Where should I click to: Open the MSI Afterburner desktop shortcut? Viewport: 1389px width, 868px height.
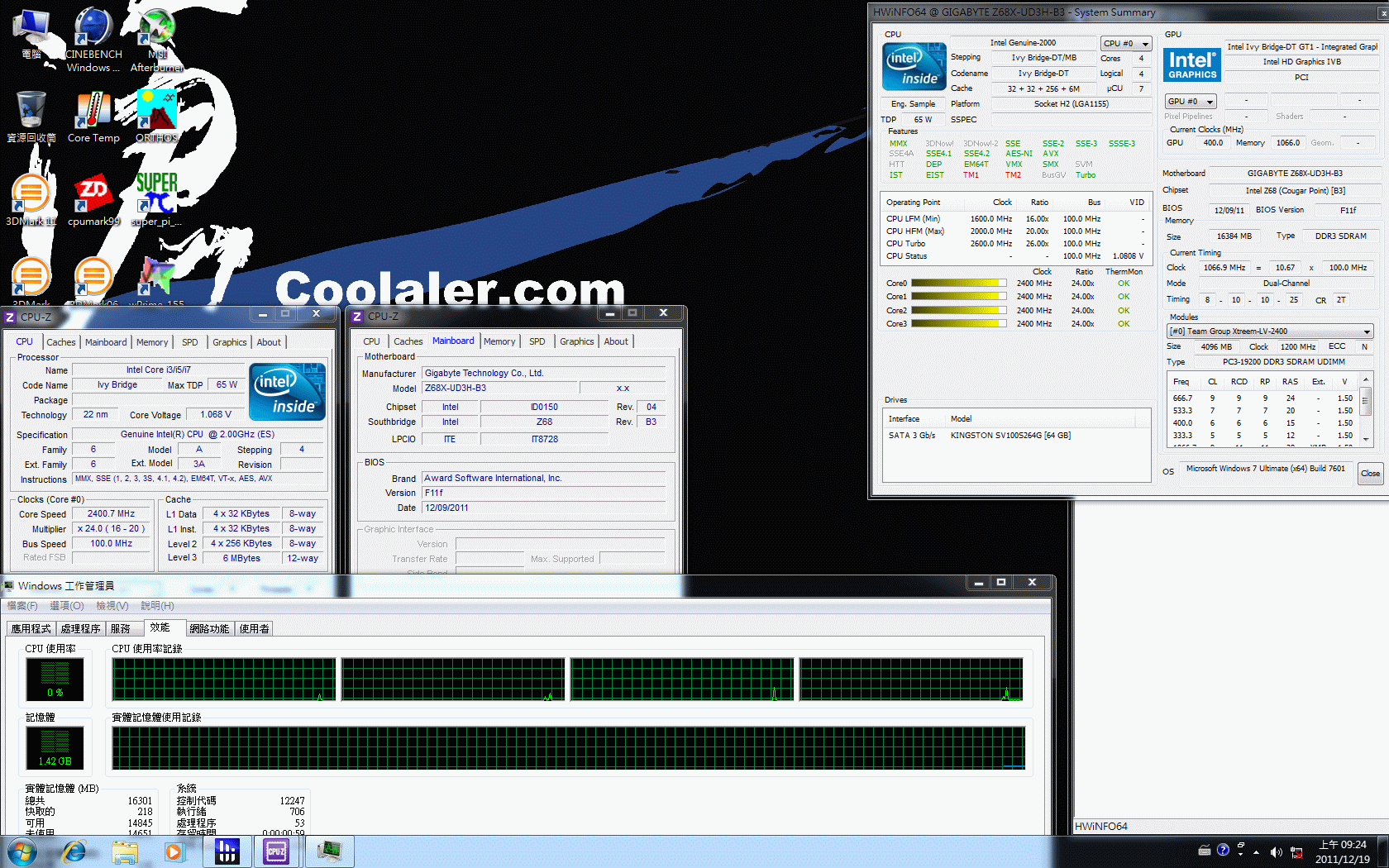[157, 39]
